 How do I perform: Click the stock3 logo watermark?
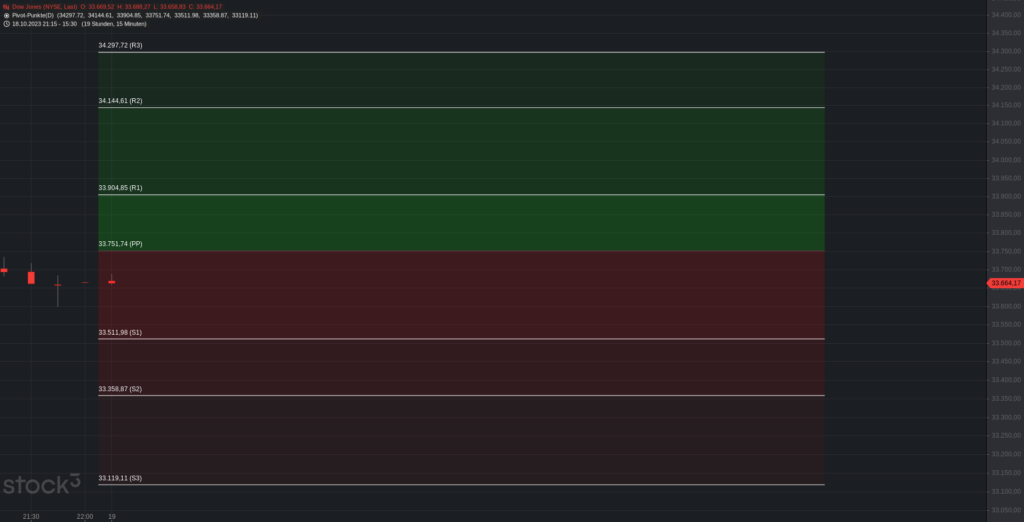coord(42,484)
